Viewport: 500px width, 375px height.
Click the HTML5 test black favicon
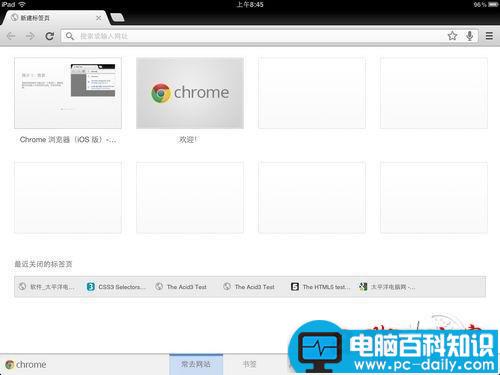click(295, 287)
